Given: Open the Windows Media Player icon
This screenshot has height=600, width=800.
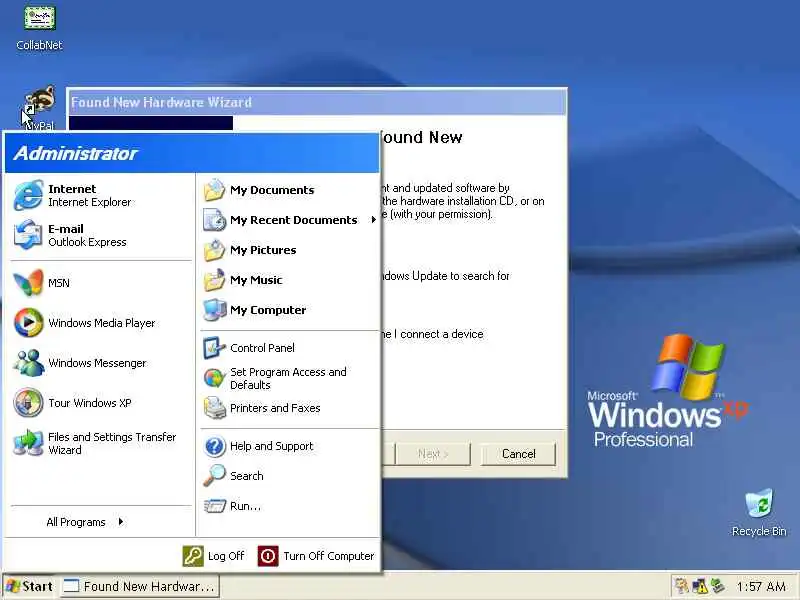Looking at the screenshot, I should (x=29, y=323).
